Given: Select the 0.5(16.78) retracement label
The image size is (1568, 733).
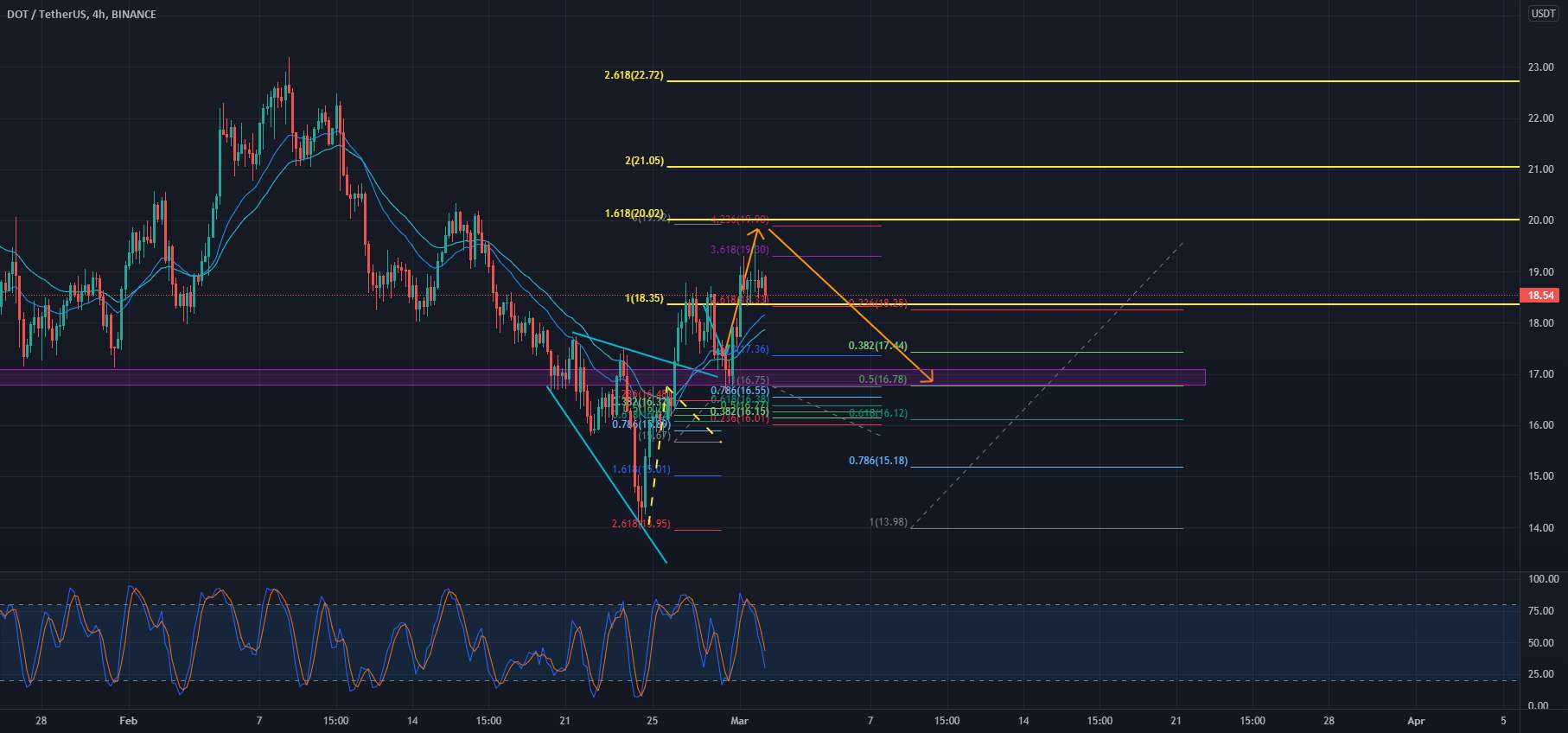Looking at the screenshot, I should point(883,379).
